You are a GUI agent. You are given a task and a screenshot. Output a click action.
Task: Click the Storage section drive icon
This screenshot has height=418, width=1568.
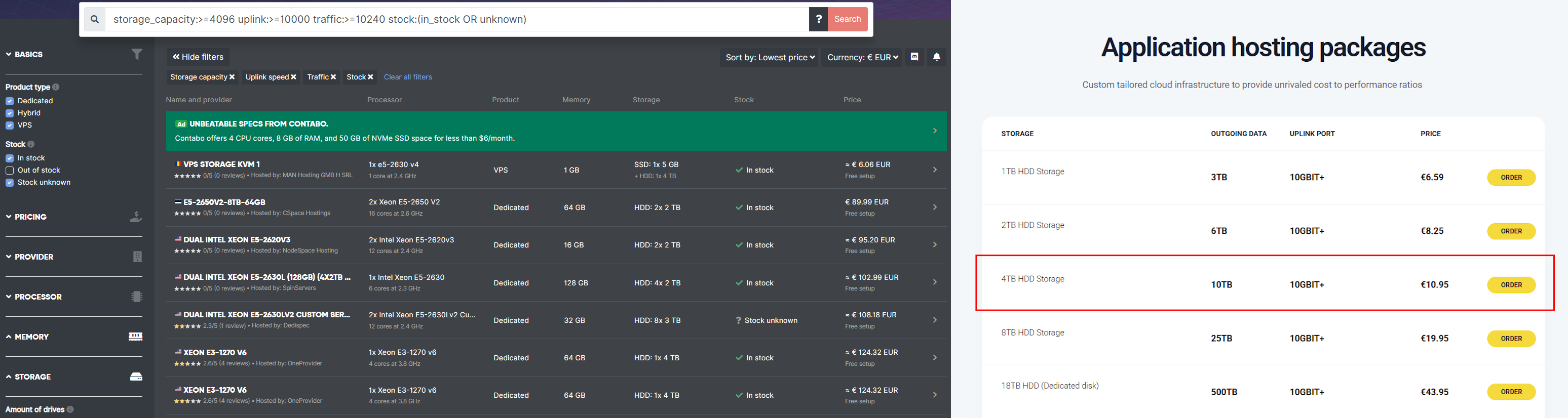coord(136,377)
